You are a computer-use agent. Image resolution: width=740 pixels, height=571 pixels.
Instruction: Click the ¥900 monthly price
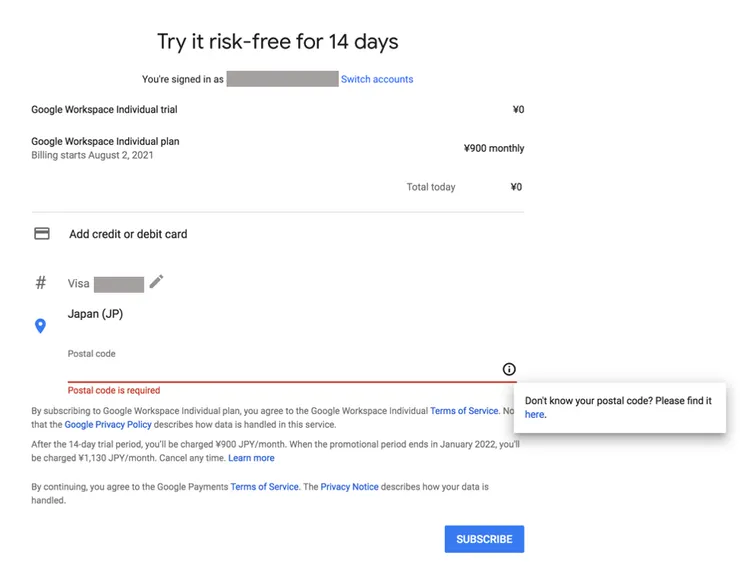494,149
